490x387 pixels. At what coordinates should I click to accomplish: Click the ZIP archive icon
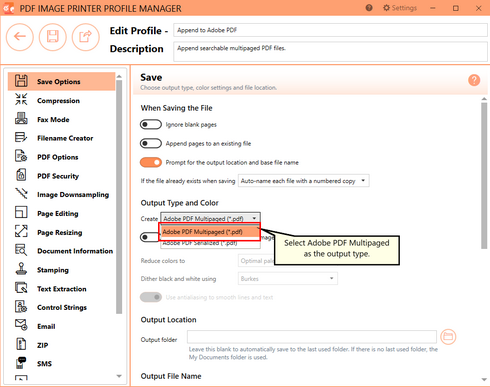coord(21,344)
